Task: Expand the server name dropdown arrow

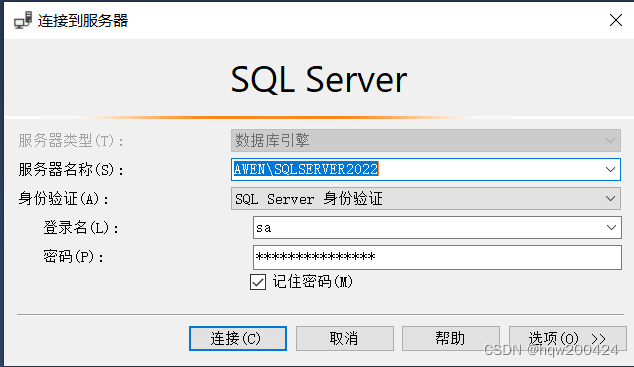Action: [x=611, y=169]
